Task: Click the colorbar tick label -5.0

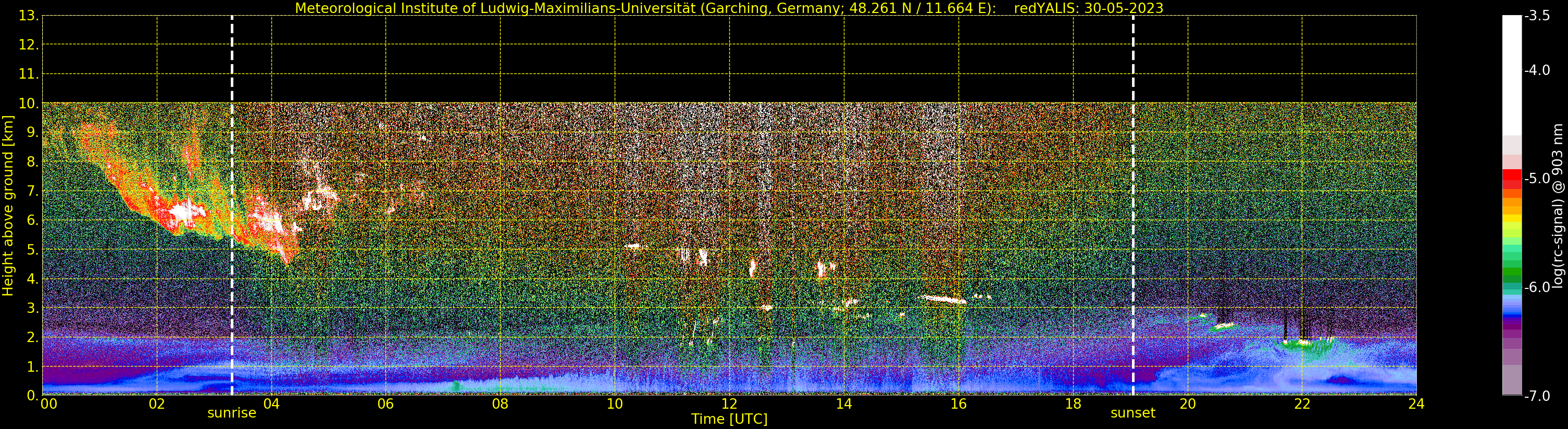Action: tap(1537, 179)
